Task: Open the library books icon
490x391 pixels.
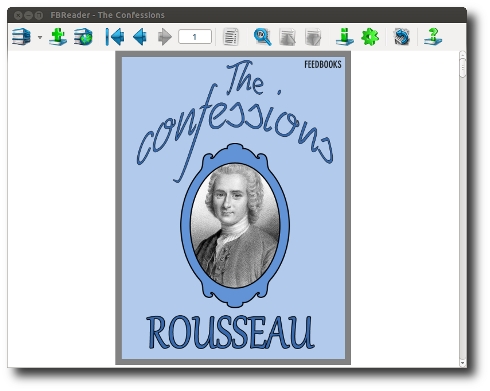Action: click(x=21, y=37)
